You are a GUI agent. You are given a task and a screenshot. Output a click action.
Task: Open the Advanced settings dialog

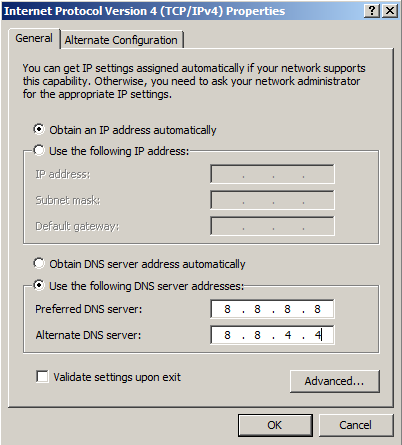(335, 381)
